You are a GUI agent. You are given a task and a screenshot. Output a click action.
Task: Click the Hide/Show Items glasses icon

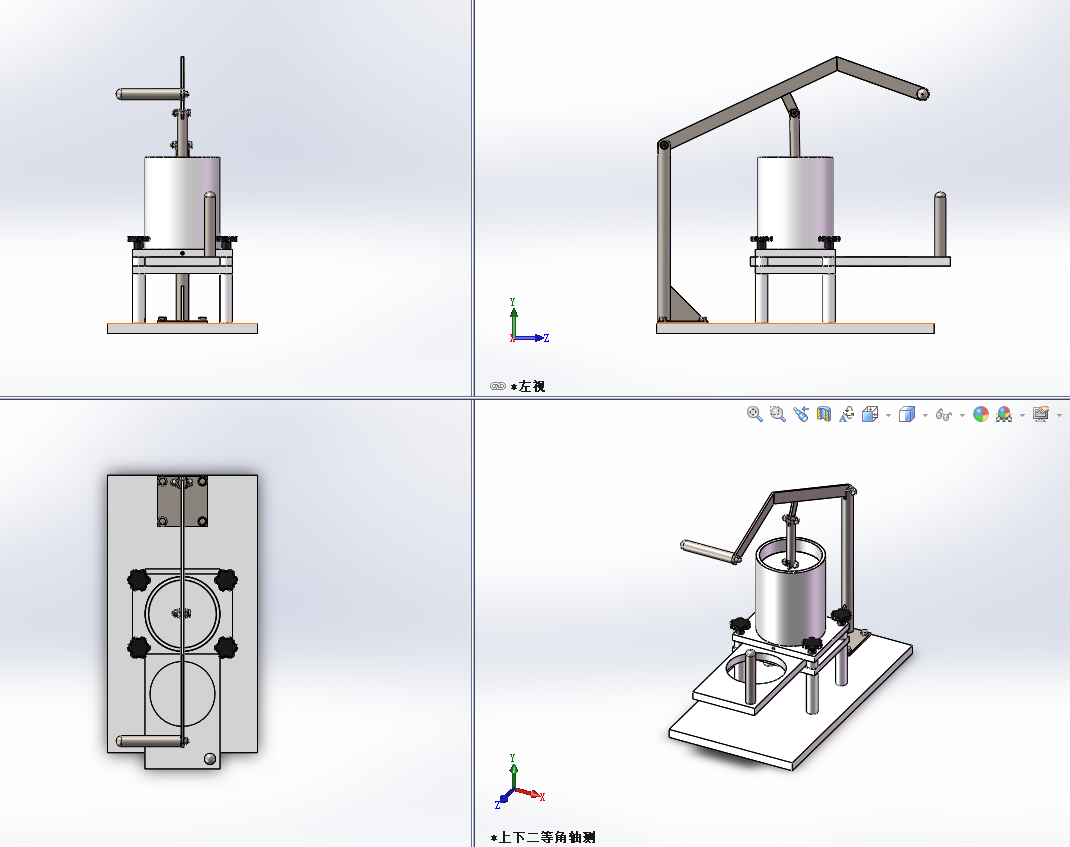(944, 414)
